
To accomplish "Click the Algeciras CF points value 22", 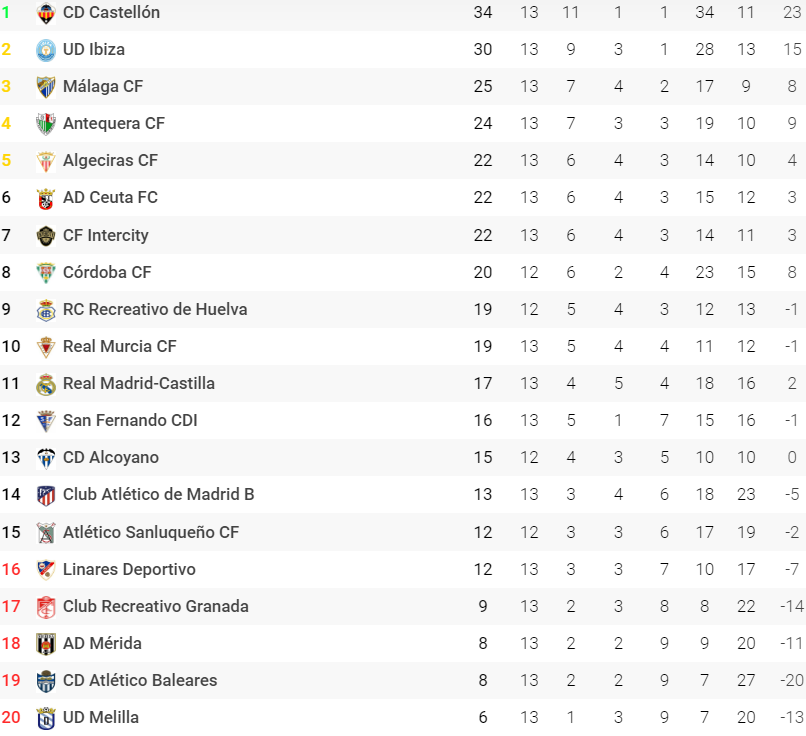I will [x=483, y=161].
